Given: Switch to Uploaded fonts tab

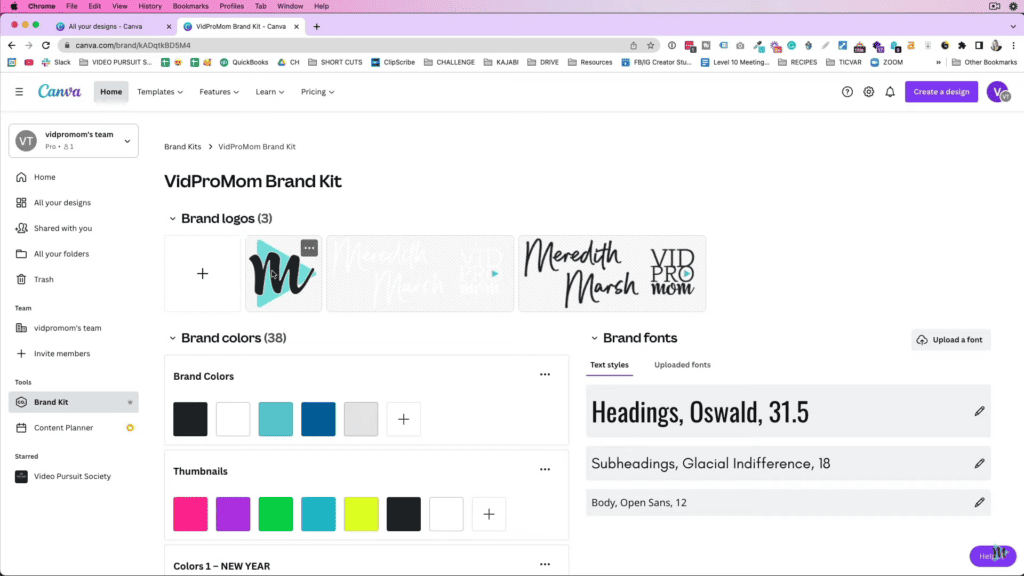Looking at the screenshot, I should pos(682,365).
